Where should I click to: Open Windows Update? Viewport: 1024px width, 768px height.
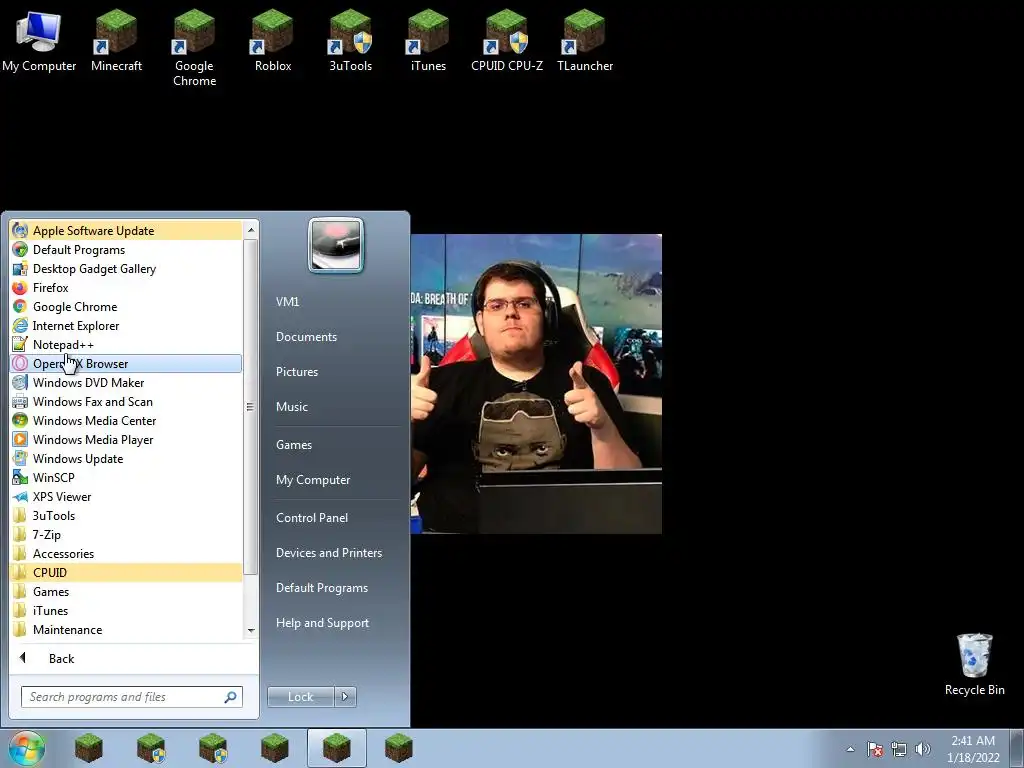pyautogui.click(x=126, y=458)
